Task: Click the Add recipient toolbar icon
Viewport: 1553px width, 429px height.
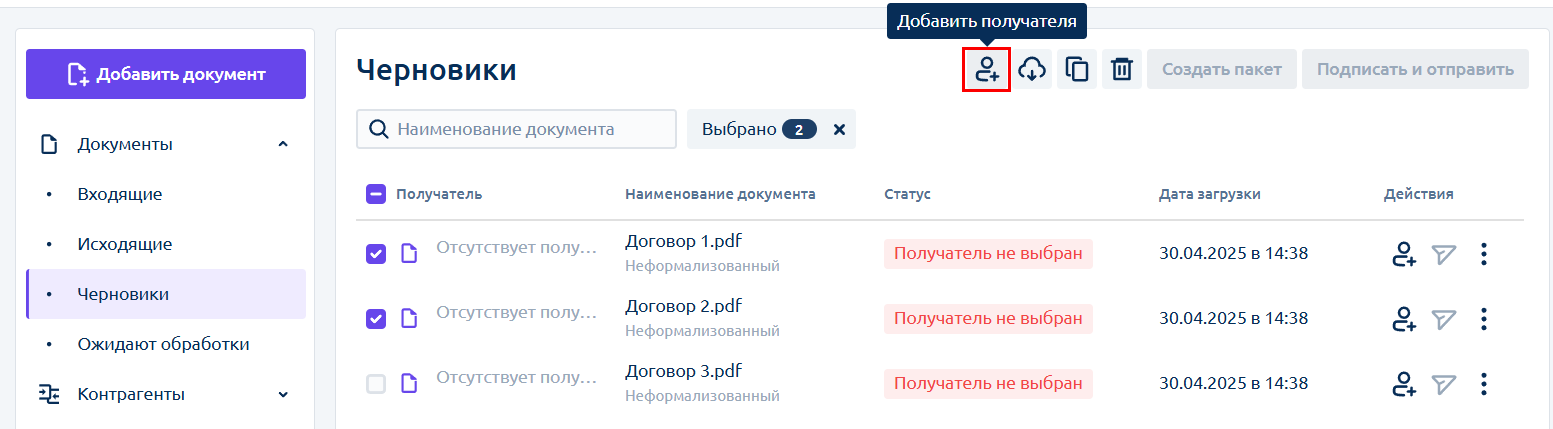Action: [x=986, y=70]
